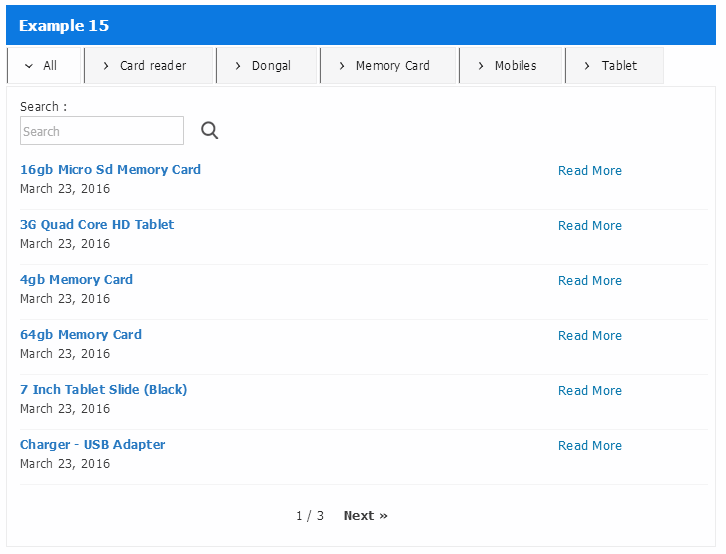Expand the Memory Card chevron arrow
This screenshot has height=554, width=726.
click(342, 66)
